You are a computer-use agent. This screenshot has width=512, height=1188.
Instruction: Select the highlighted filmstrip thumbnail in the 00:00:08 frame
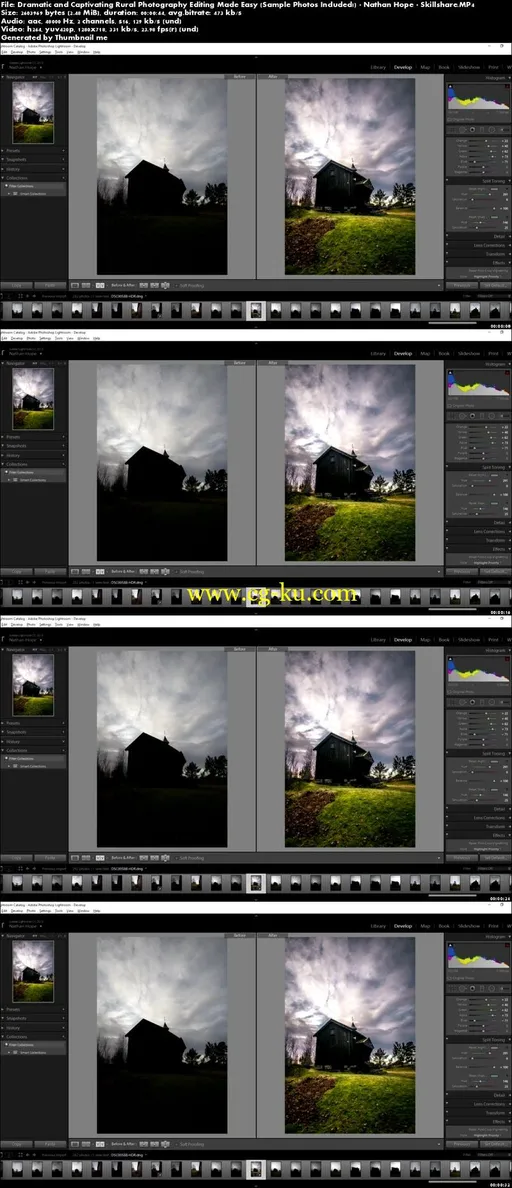[x=255, y=309]
